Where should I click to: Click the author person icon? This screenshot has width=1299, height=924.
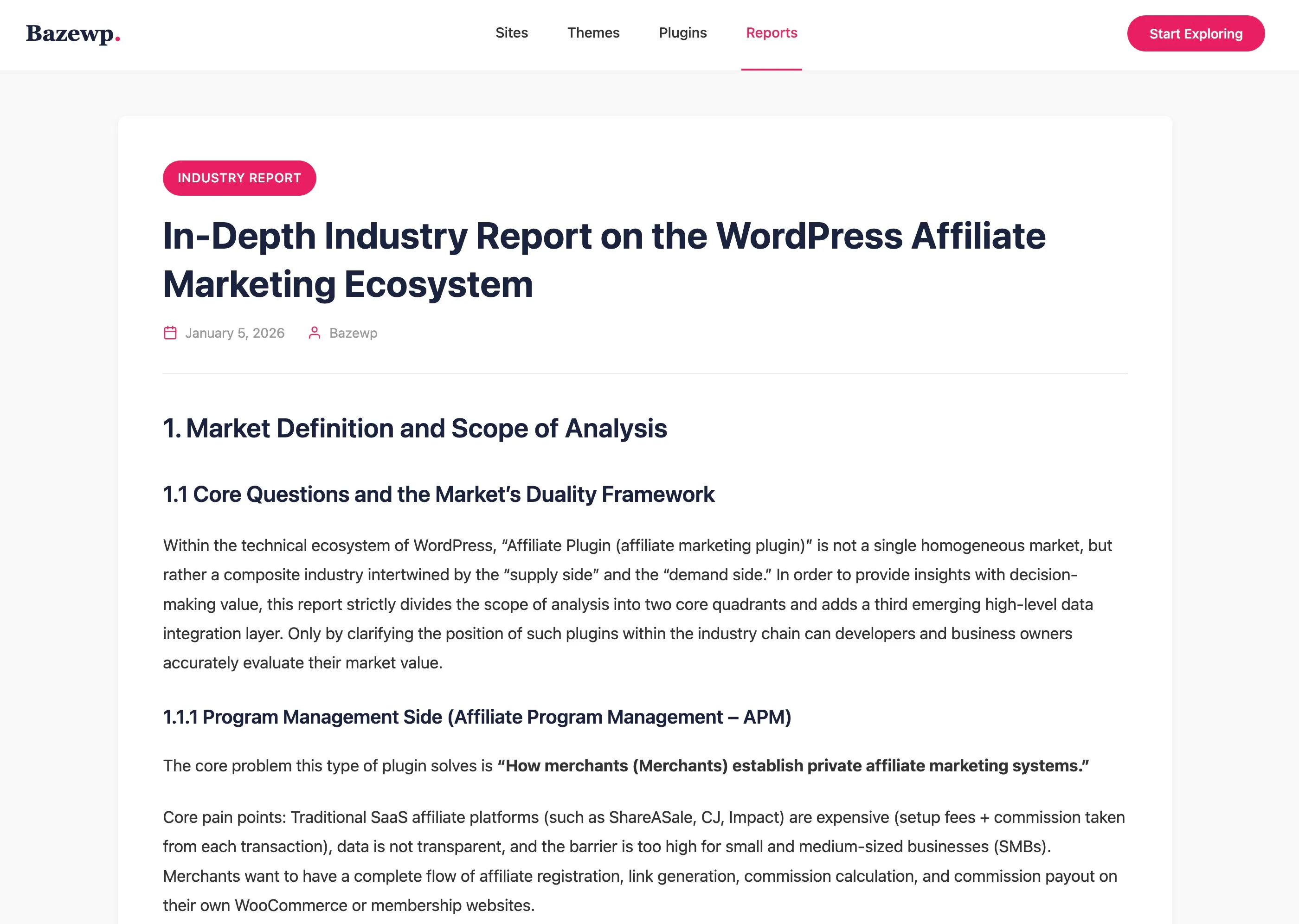[x=314, y=333]
